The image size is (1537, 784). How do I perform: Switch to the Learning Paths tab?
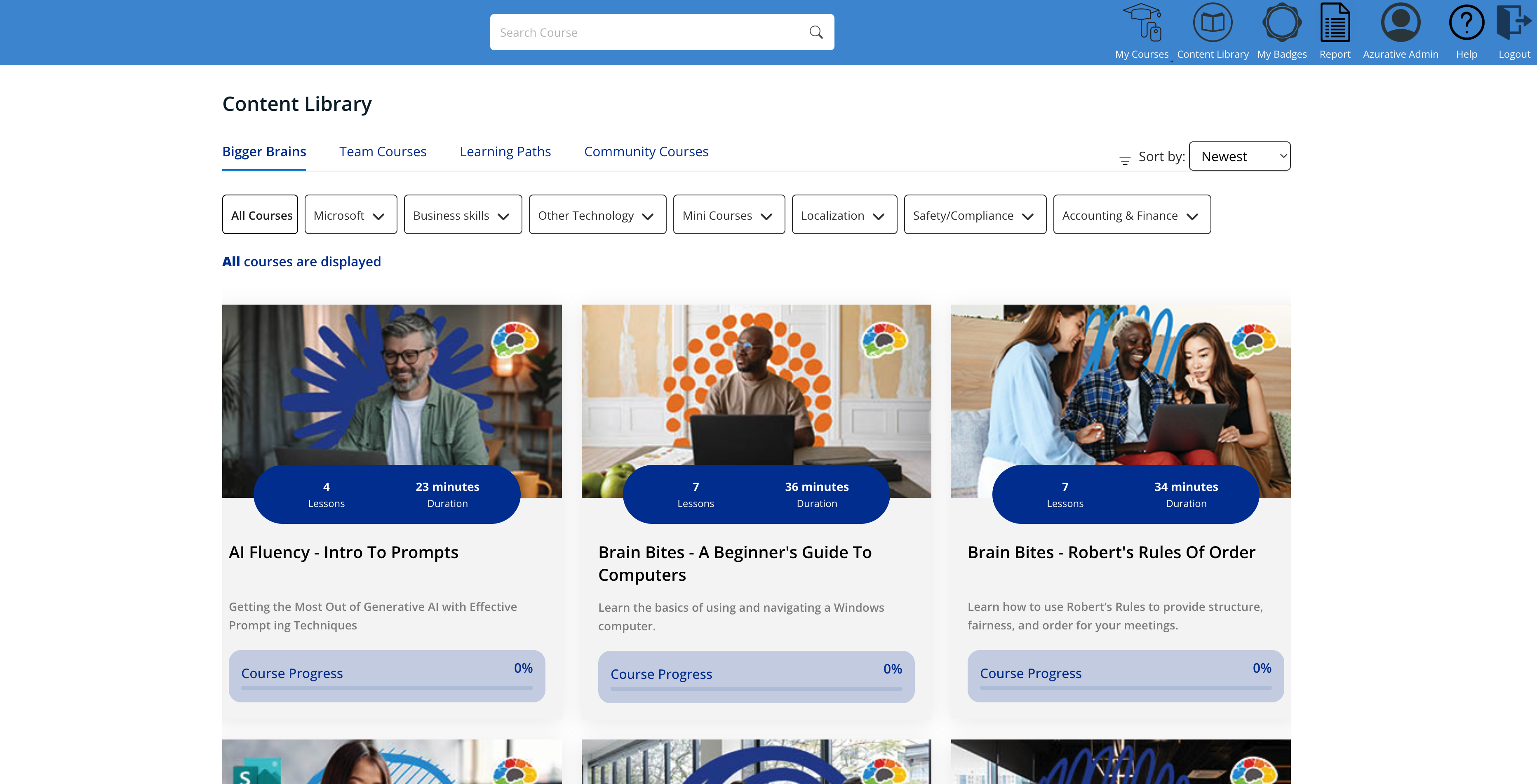tap(505, 152)
